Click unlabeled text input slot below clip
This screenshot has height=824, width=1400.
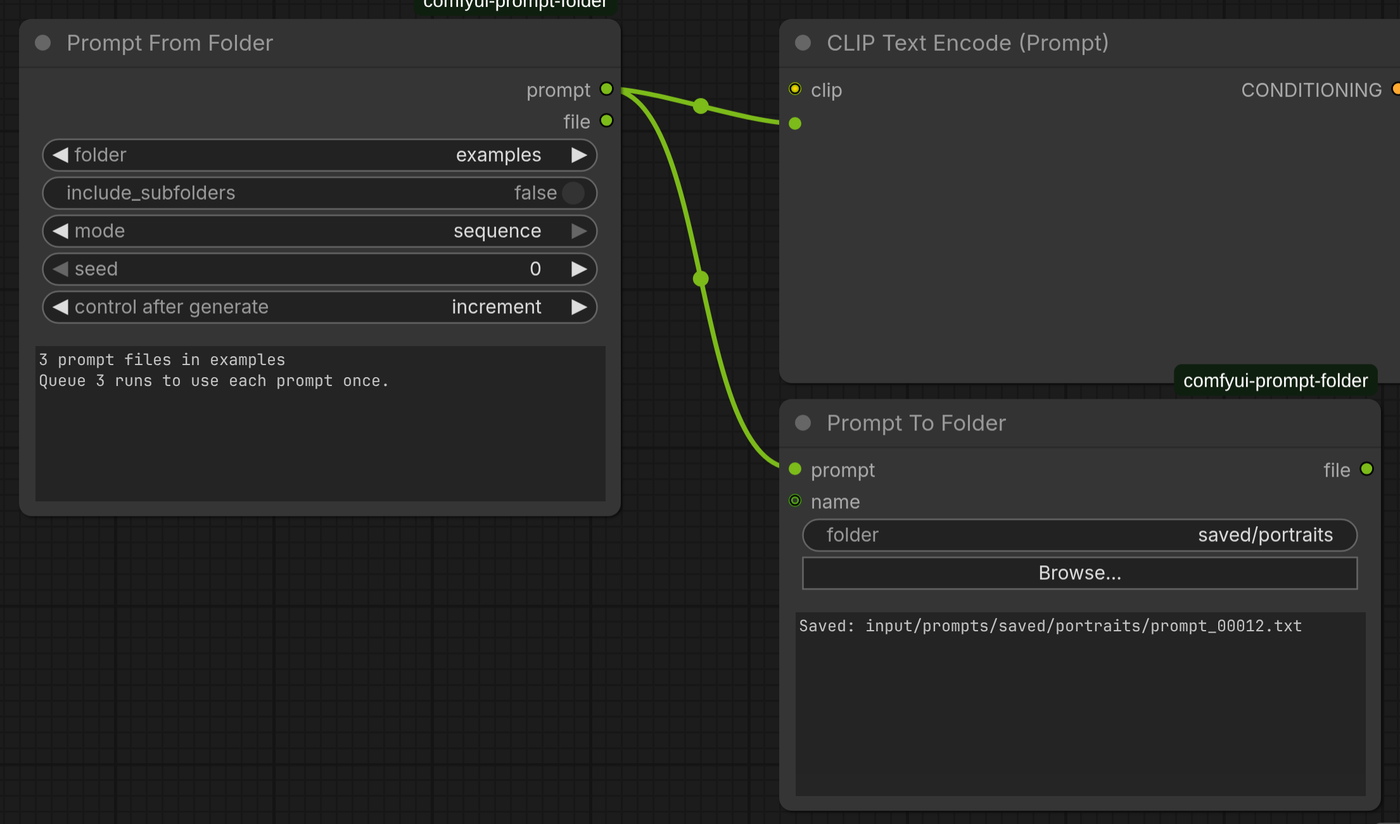[795, 124]
